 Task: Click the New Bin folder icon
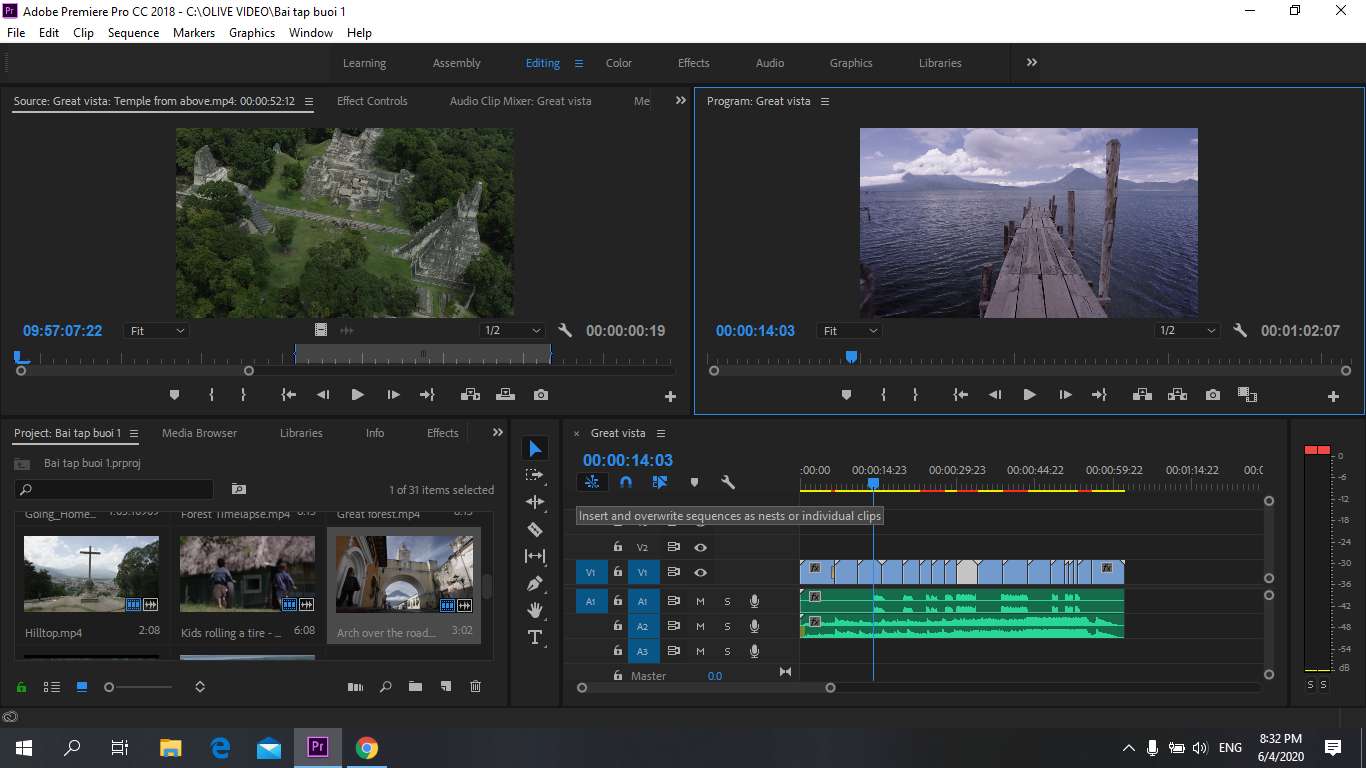click(x=415, y=687)
